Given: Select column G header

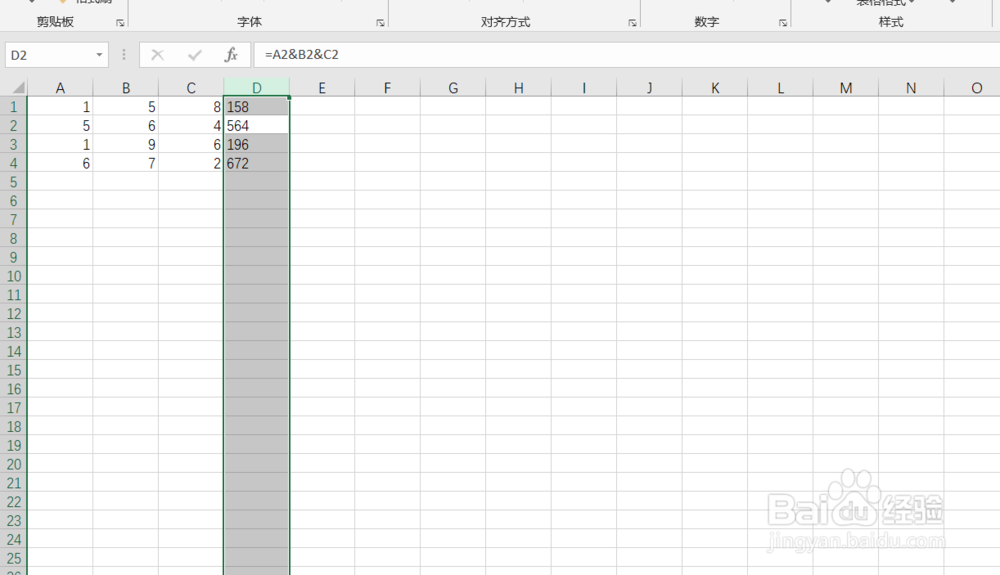Looking at the screenshot, I should pos(453,88).
